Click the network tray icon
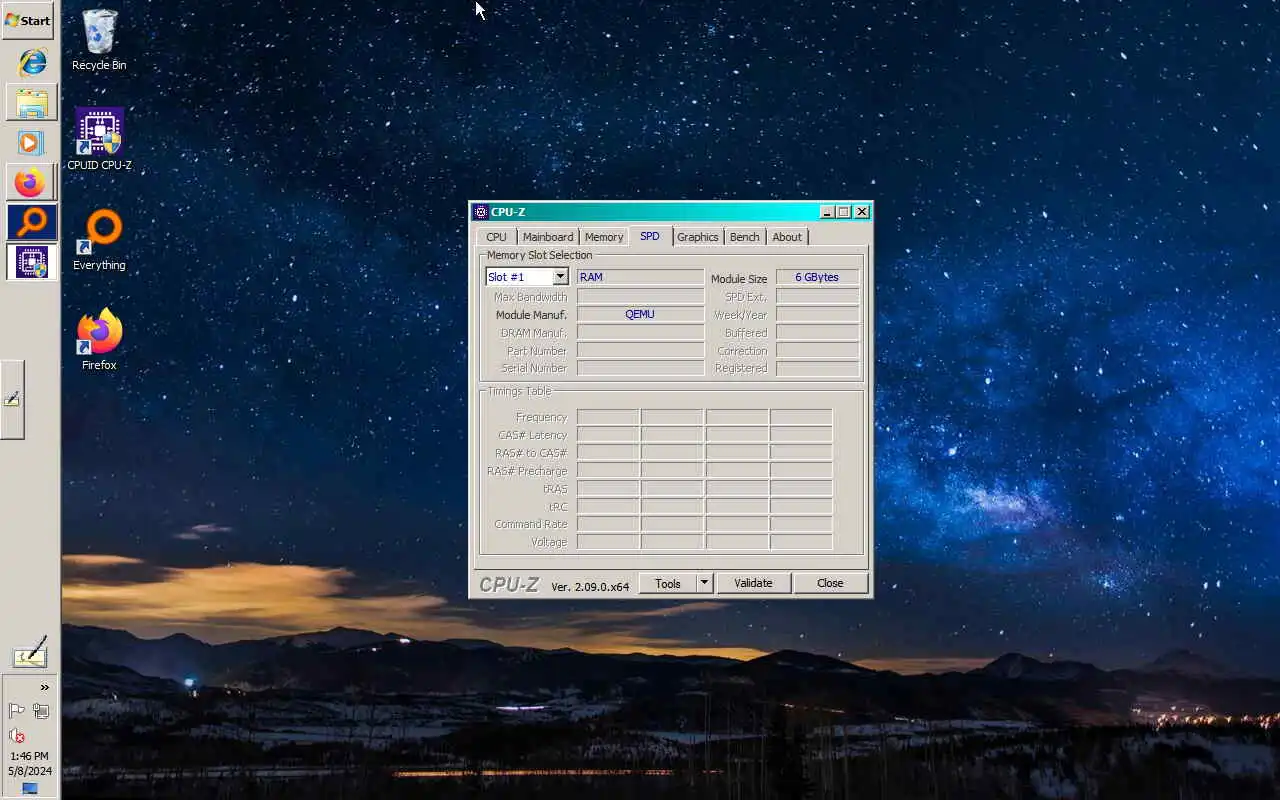Screen dimensions: 1280x800 (41, 711)
